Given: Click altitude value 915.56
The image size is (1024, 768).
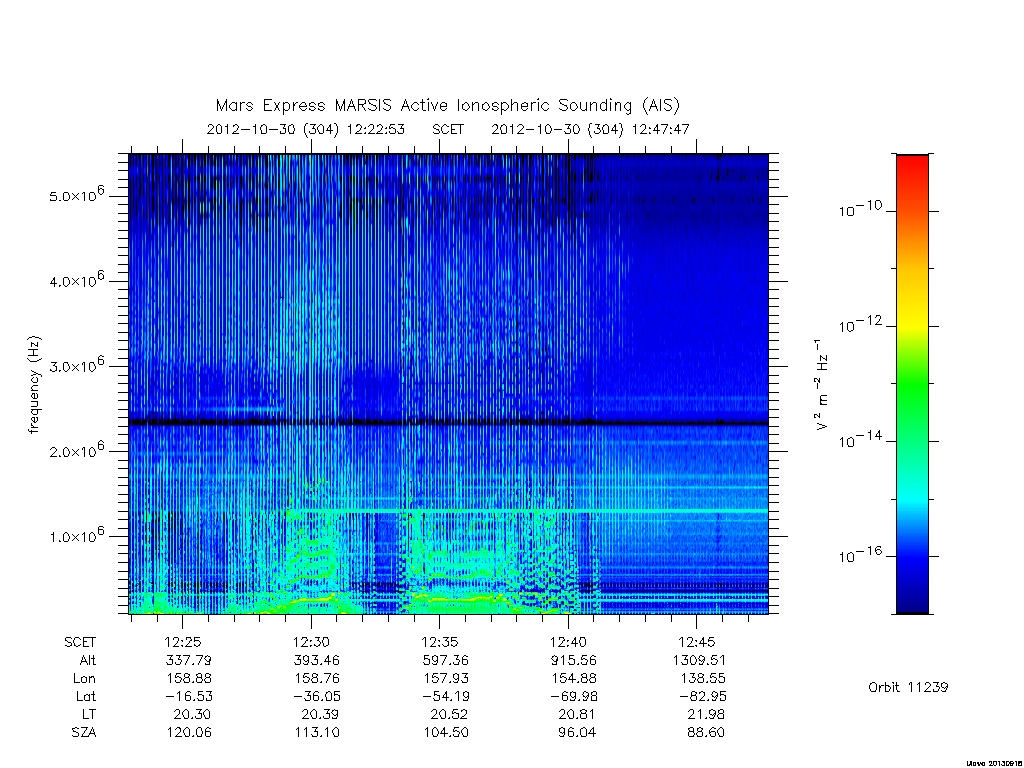Looking at the screenshot, I should coord(573,660).
